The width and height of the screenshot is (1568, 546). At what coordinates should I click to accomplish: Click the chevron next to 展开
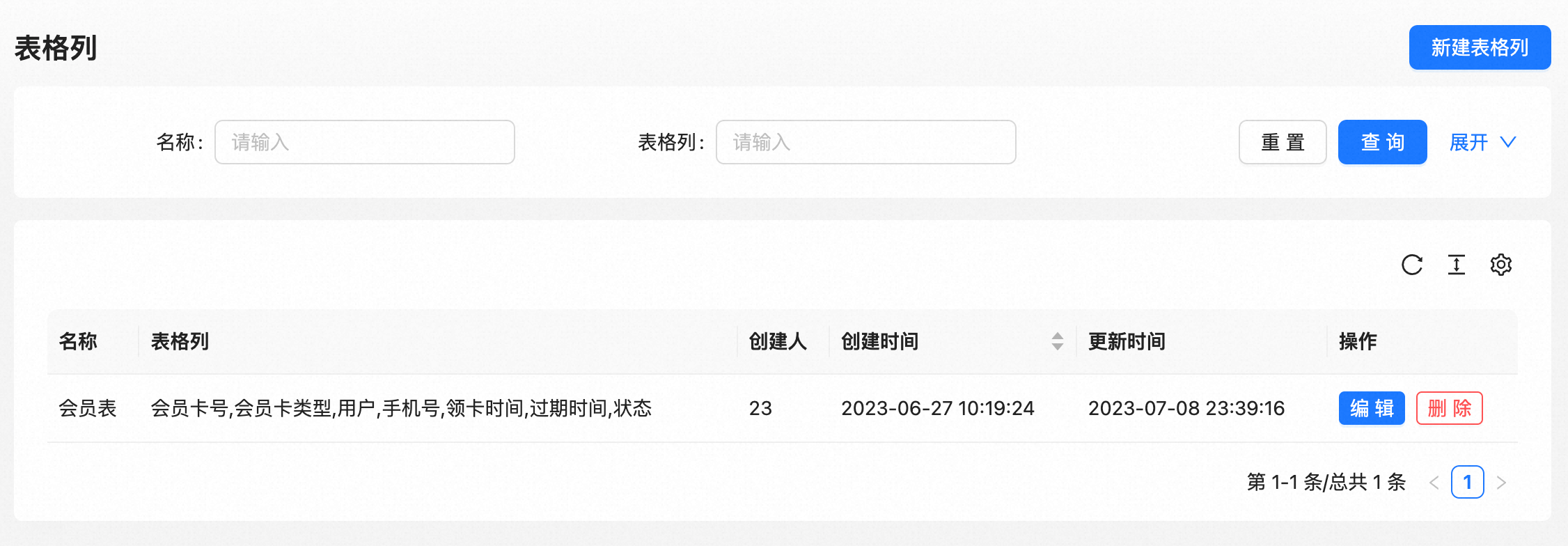(1508, 142)
